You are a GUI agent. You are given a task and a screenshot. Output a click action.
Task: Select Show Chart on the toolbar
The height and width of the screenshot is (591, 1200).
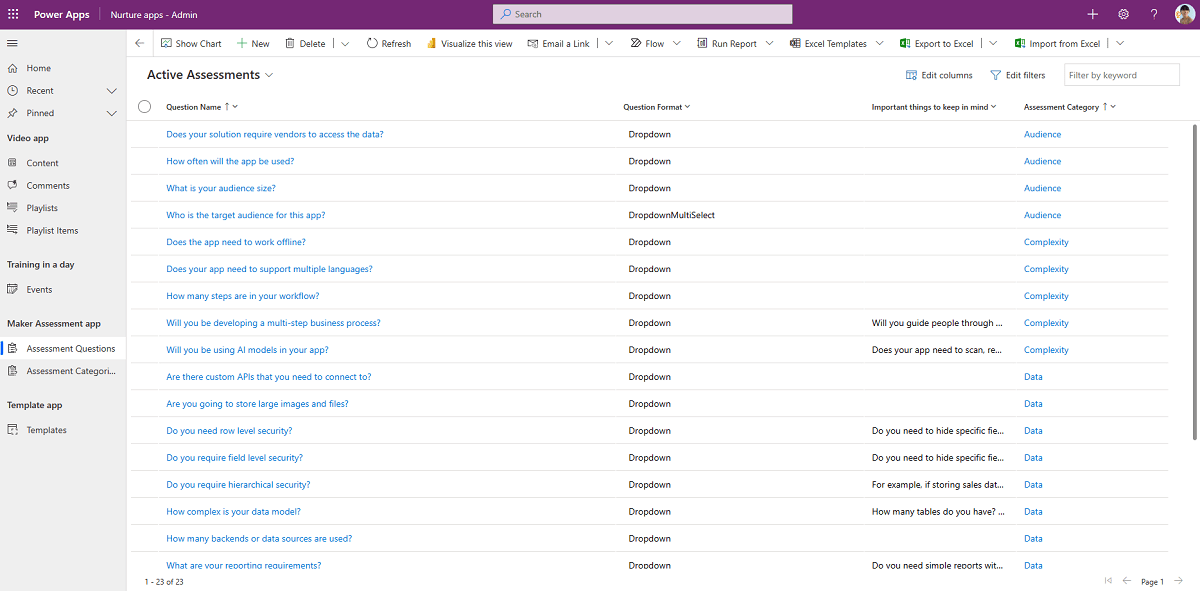click(x=191, y=43)
